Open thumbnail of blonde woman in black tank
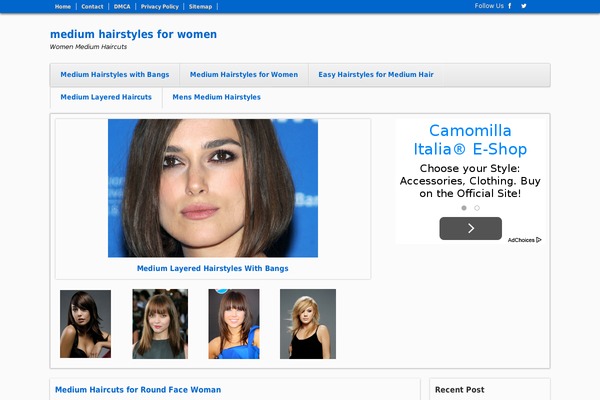600x400 pixels. click(x=308, y=324)
